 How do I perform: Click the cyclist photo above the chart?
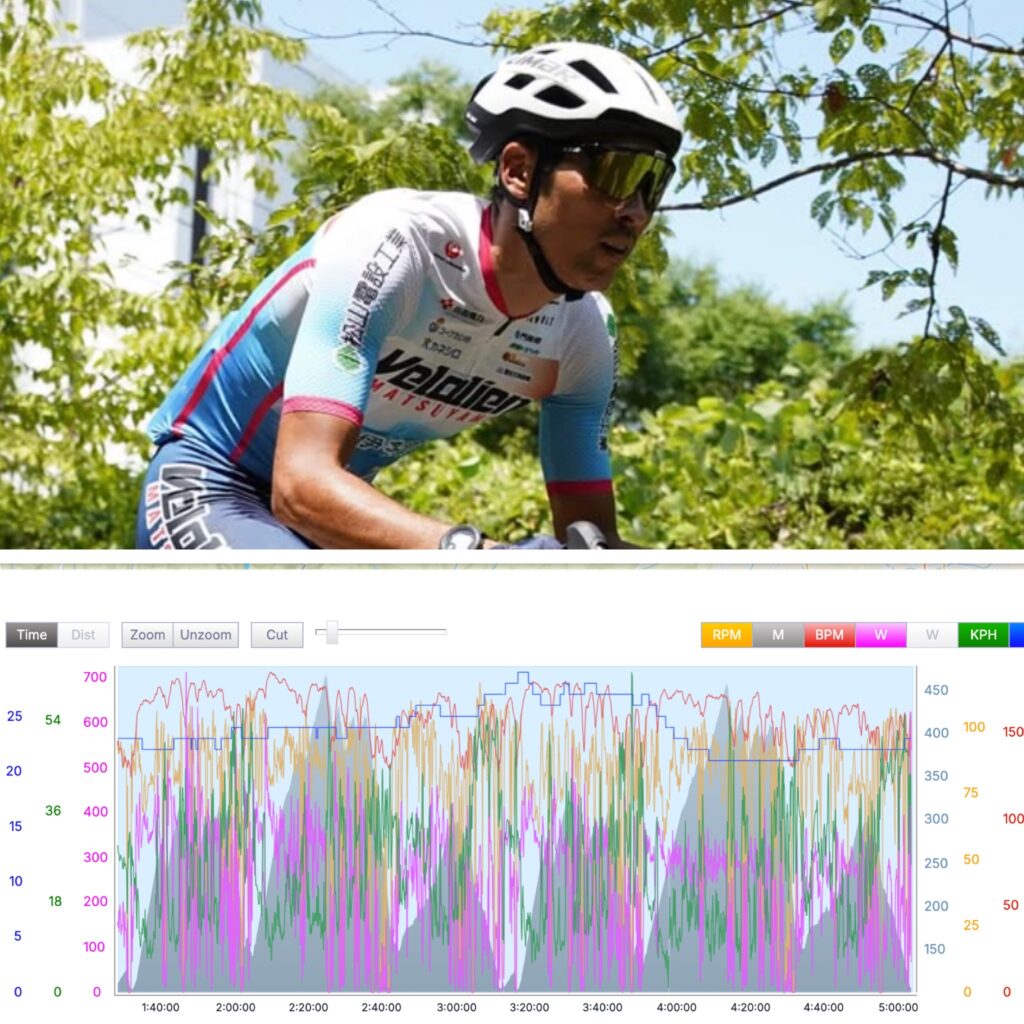pyautogui.click(x=512, y=274)
